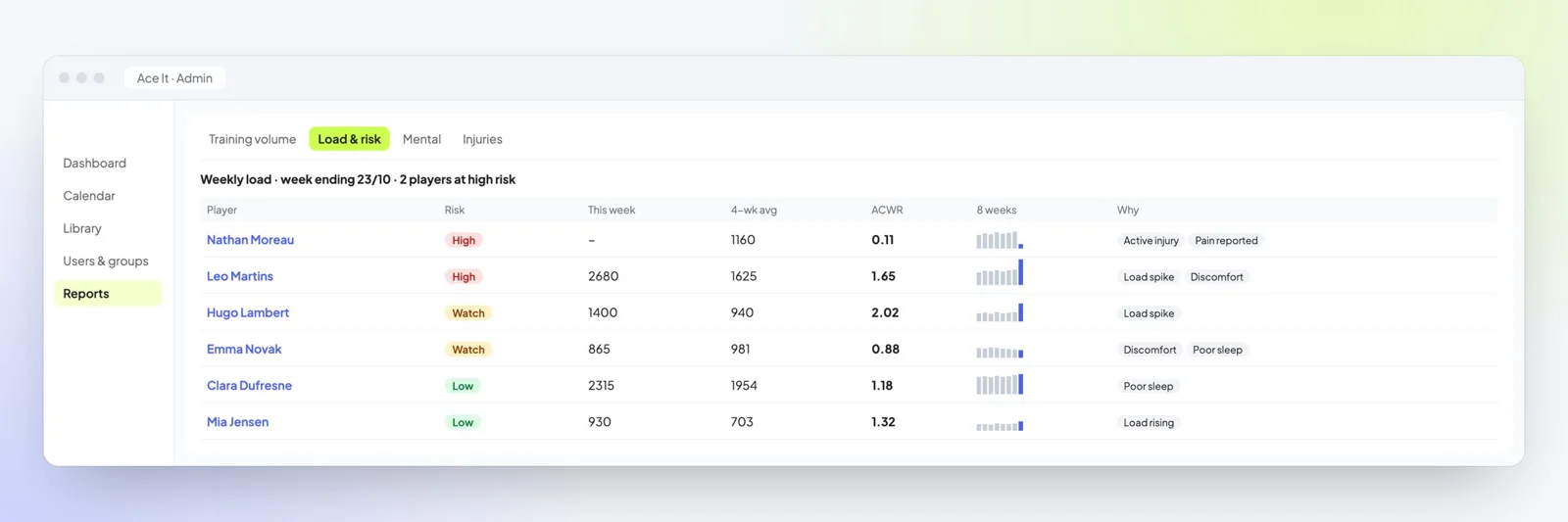Open the Mental tab
This screenshot has width=1568, height=522.
421,139
